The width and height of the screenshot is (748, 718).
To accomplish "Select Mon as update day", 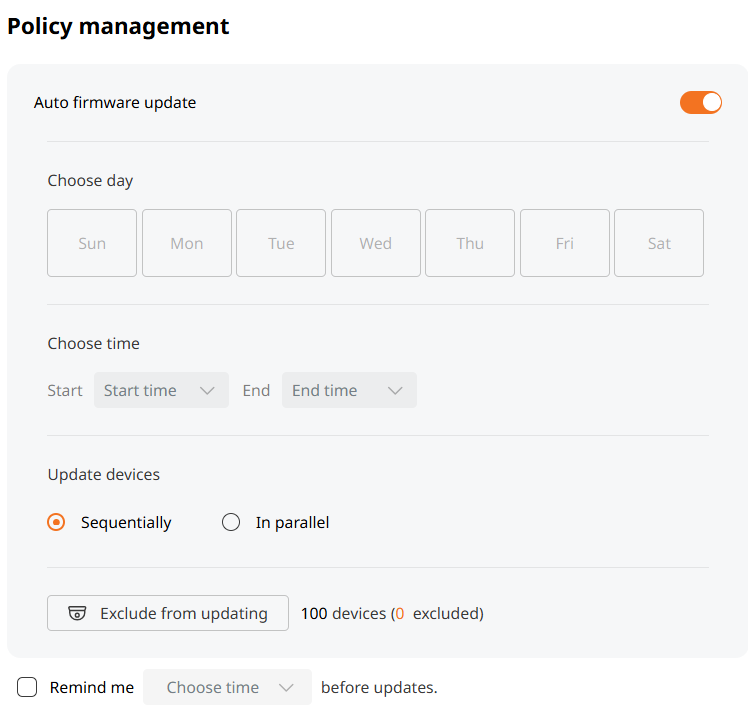I will 187,243.
